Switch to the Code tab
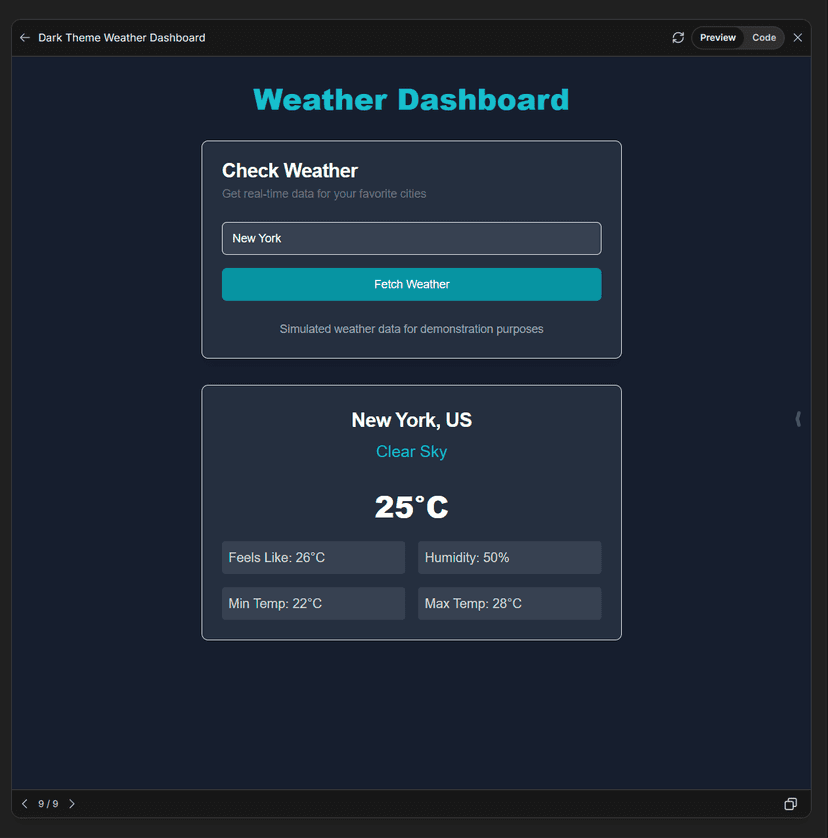The image size is (828, 838). (764, 38)
